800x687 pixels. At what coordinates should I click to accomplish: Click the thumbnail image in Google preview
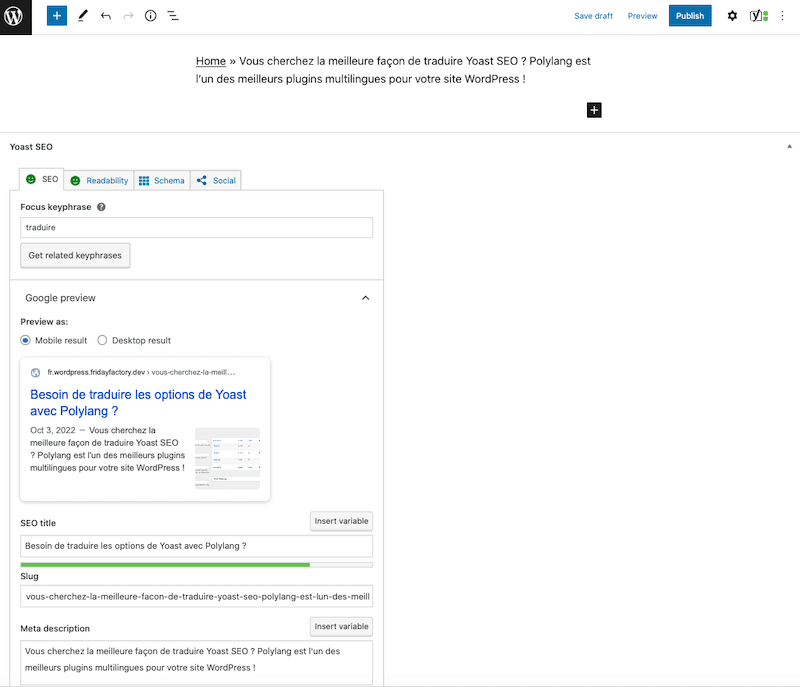(x=228, y=459)
